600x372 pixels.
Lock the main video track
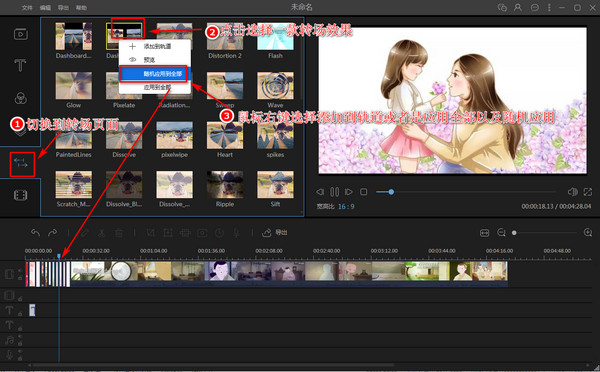20,278
